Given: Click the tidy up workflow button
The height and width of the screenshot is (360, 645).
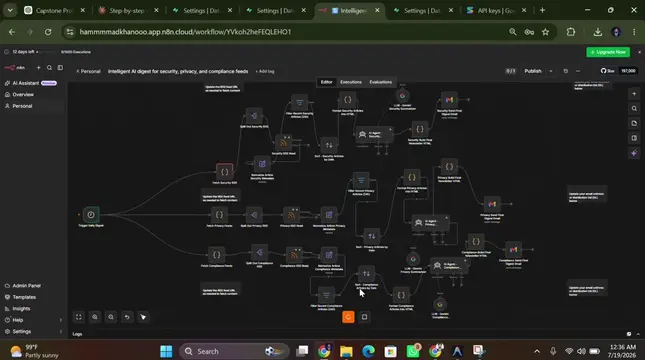Looking at the screenshot, I should point(143,317).
